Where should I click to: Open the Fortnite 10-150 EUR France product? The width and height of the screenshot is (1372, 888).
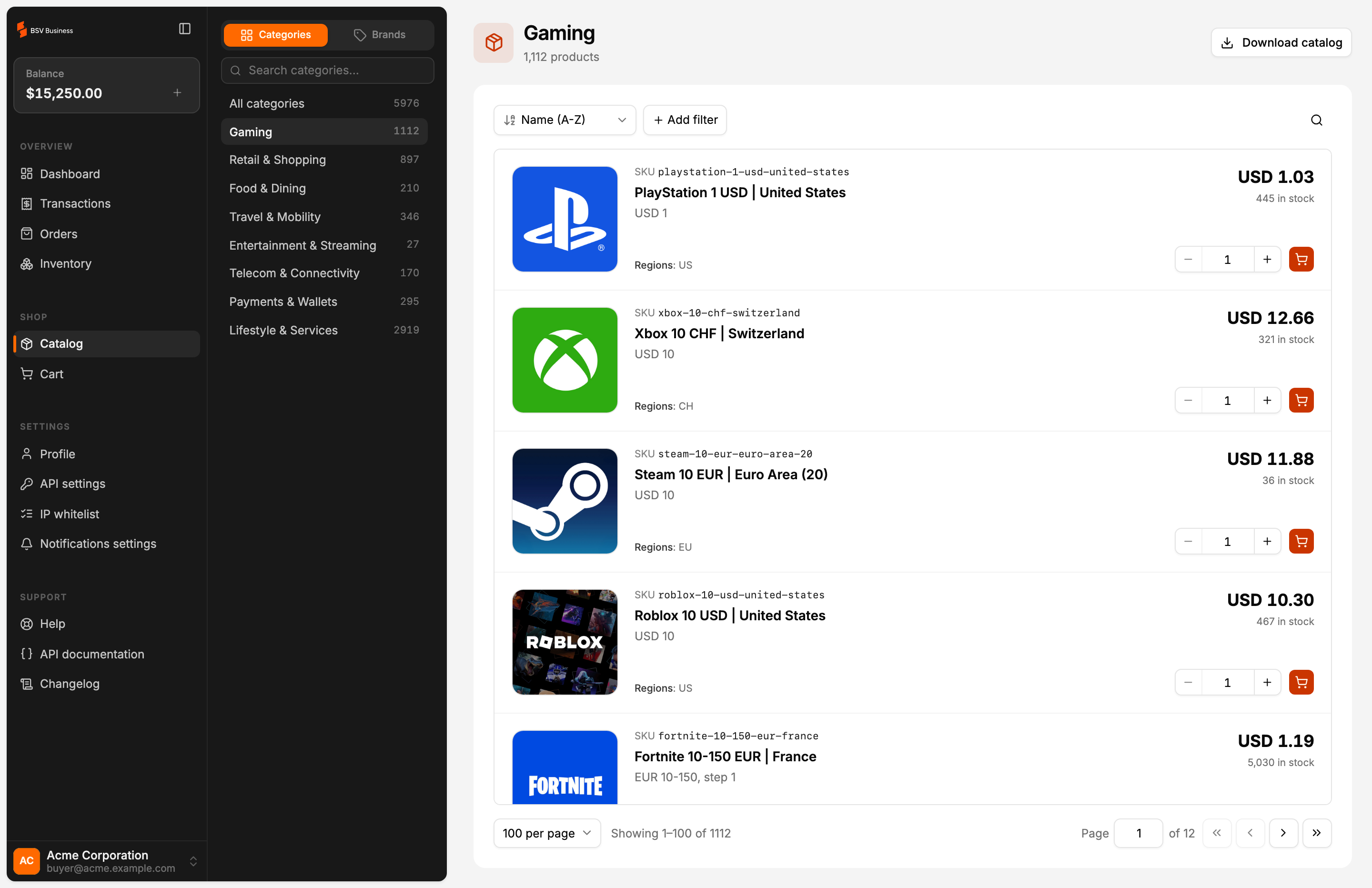pos(725,757)
